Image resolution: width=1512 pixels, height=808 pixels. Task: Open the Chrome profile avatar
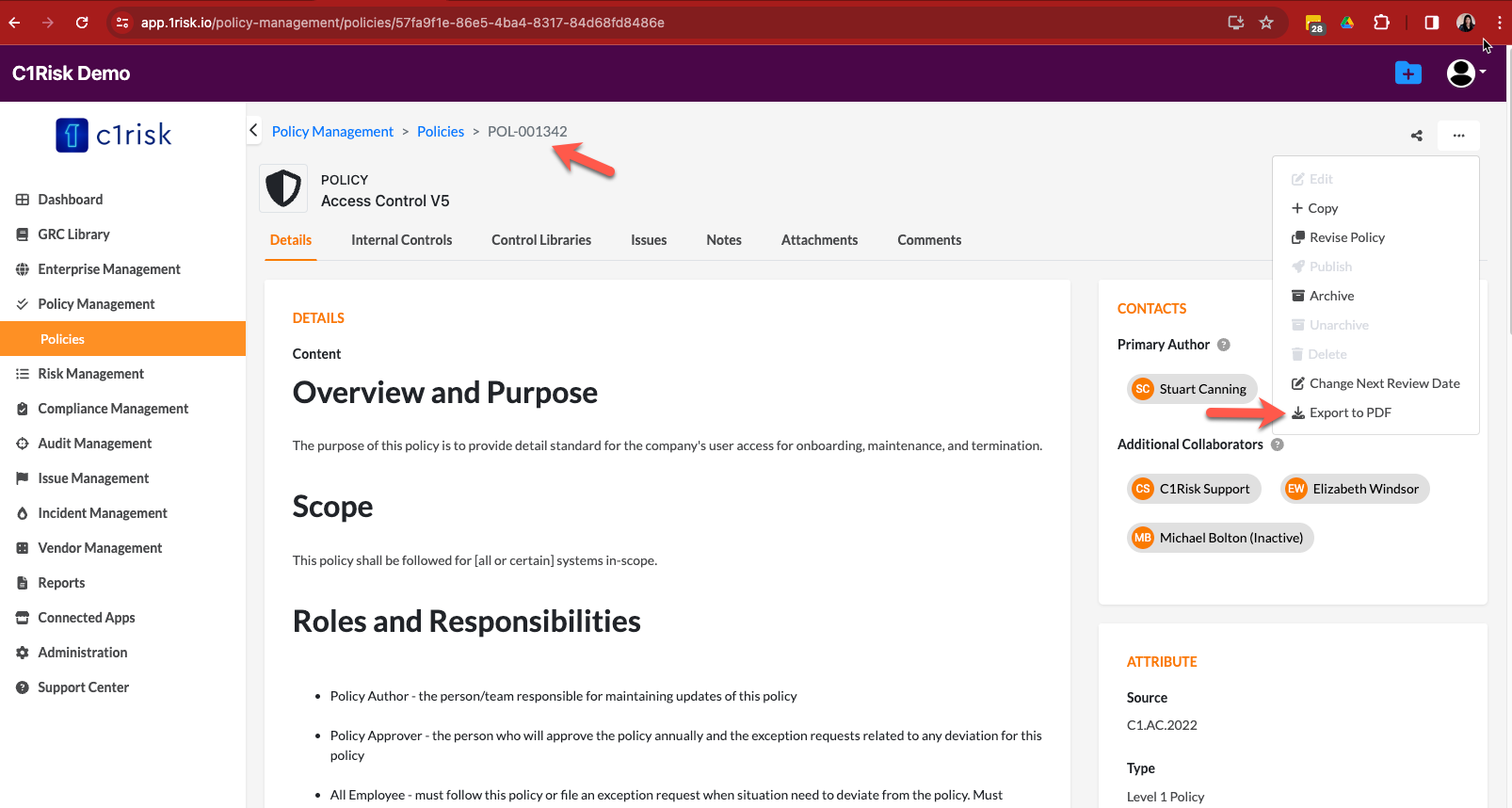pyautogui.click(x=1466, y=23)
